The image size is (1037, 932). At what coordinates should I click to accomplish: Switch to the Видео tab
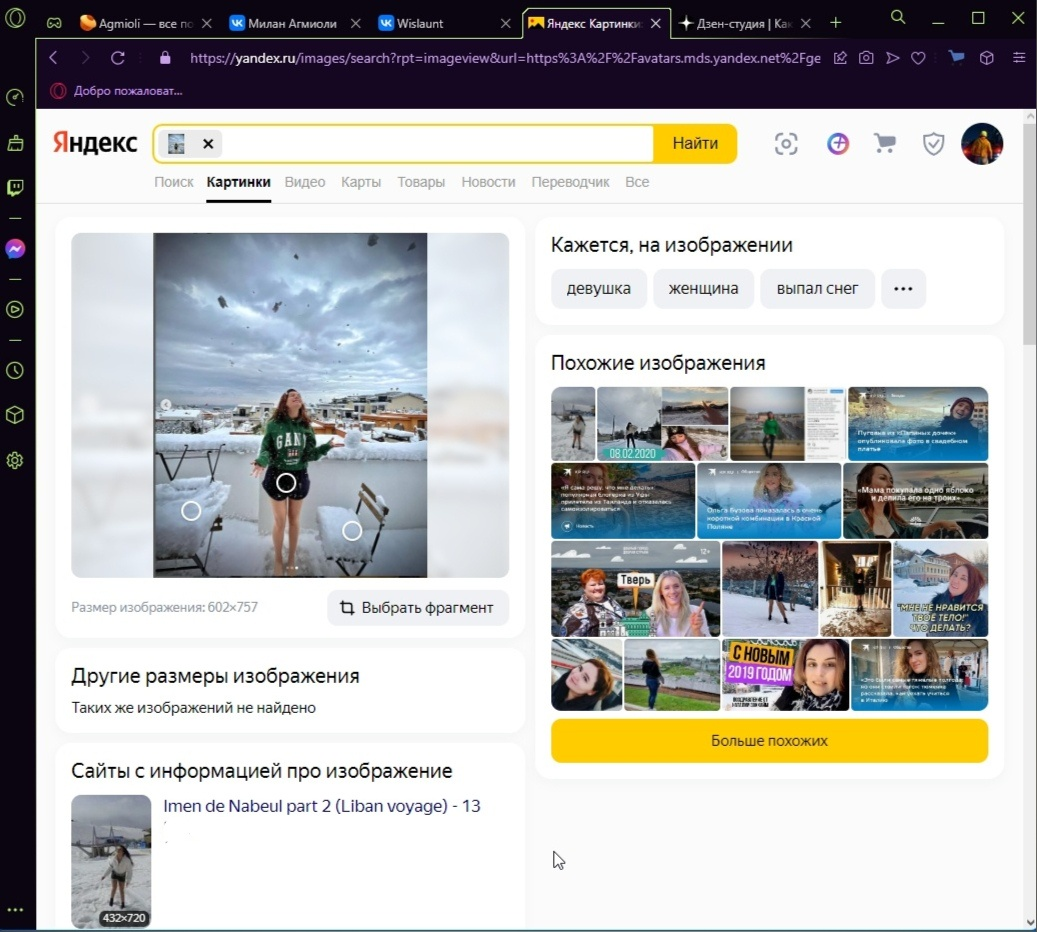(x=304, y=182)
